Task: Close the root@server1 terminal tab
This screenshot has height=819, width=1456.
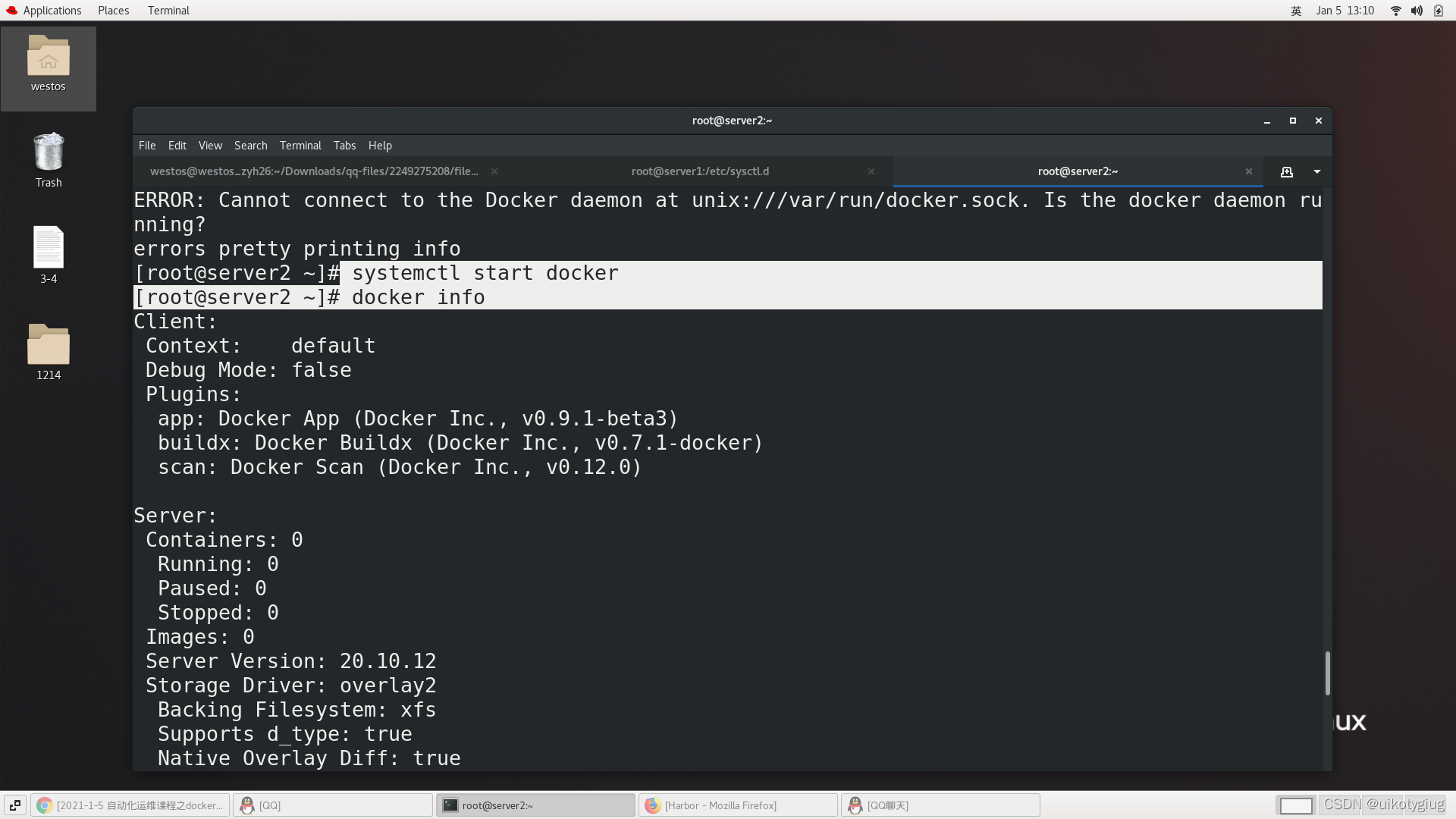Action: (871, 171)
